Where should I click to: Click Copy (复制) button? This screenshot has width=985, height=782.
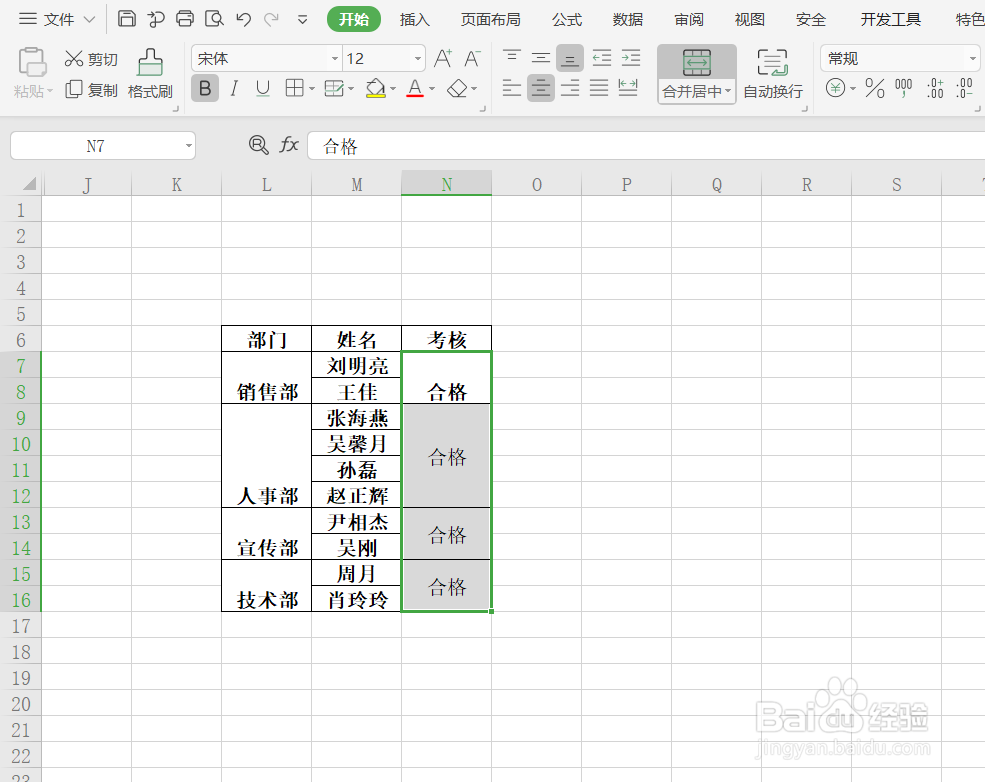[x=91, y=90]
